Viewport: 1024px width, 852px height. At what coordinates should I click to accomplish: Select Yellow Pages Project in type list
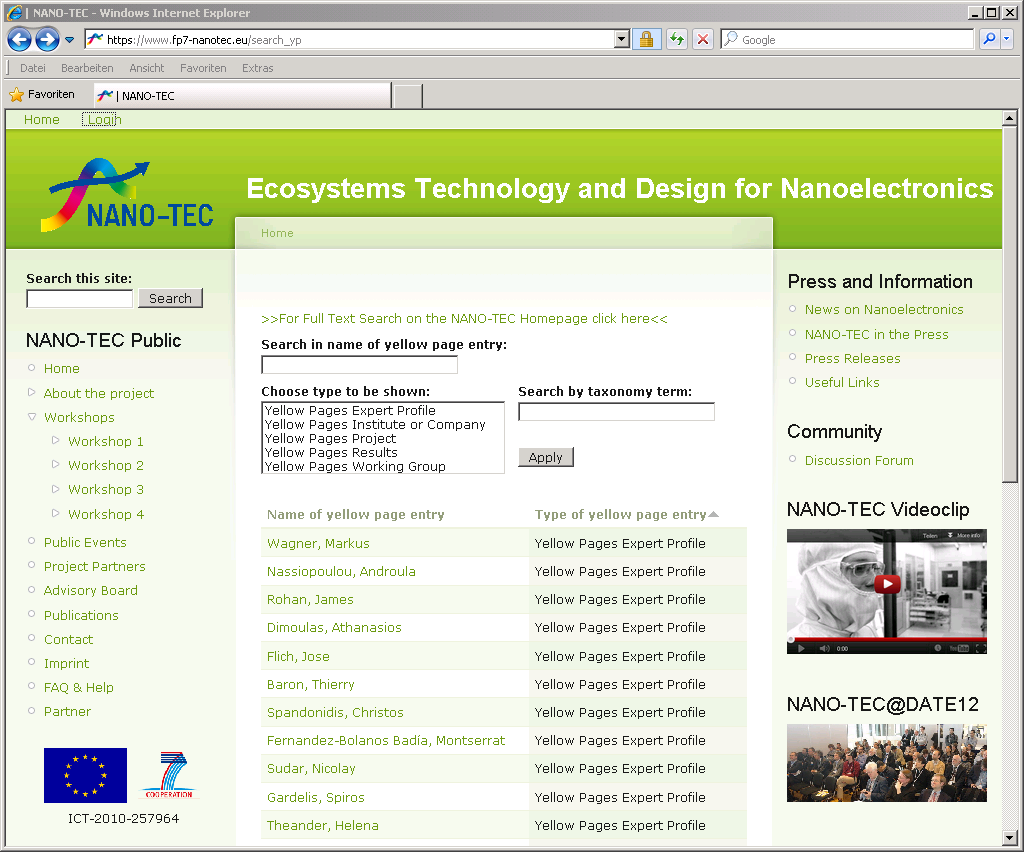[x=330, y=439]
